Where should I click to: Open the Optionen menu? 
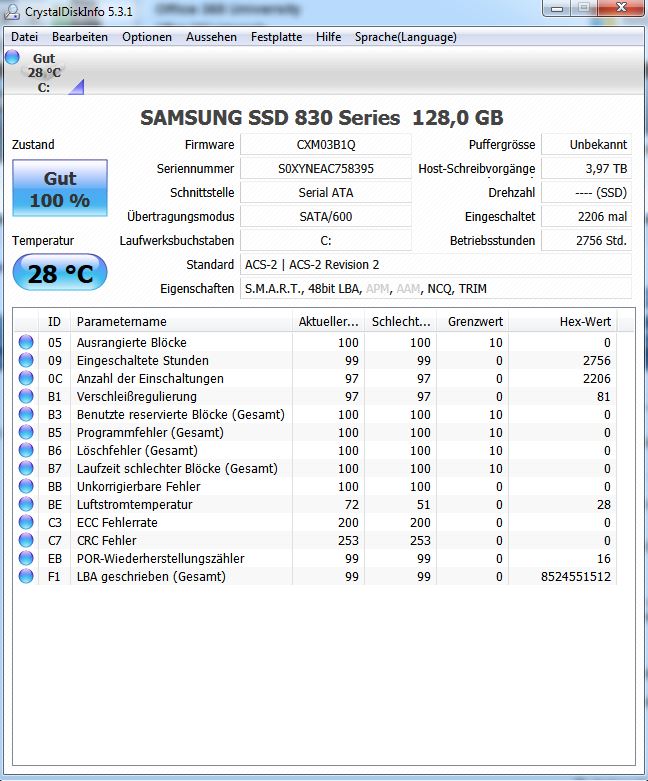click(147, 37)
